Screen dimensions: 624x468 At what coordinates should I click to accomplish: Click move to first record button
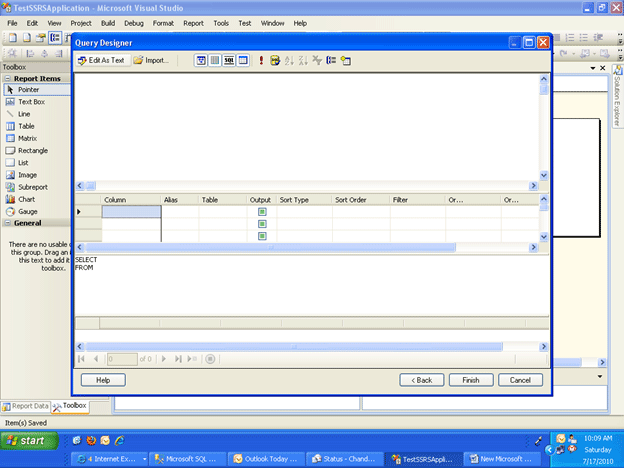[x=82, y=359]
